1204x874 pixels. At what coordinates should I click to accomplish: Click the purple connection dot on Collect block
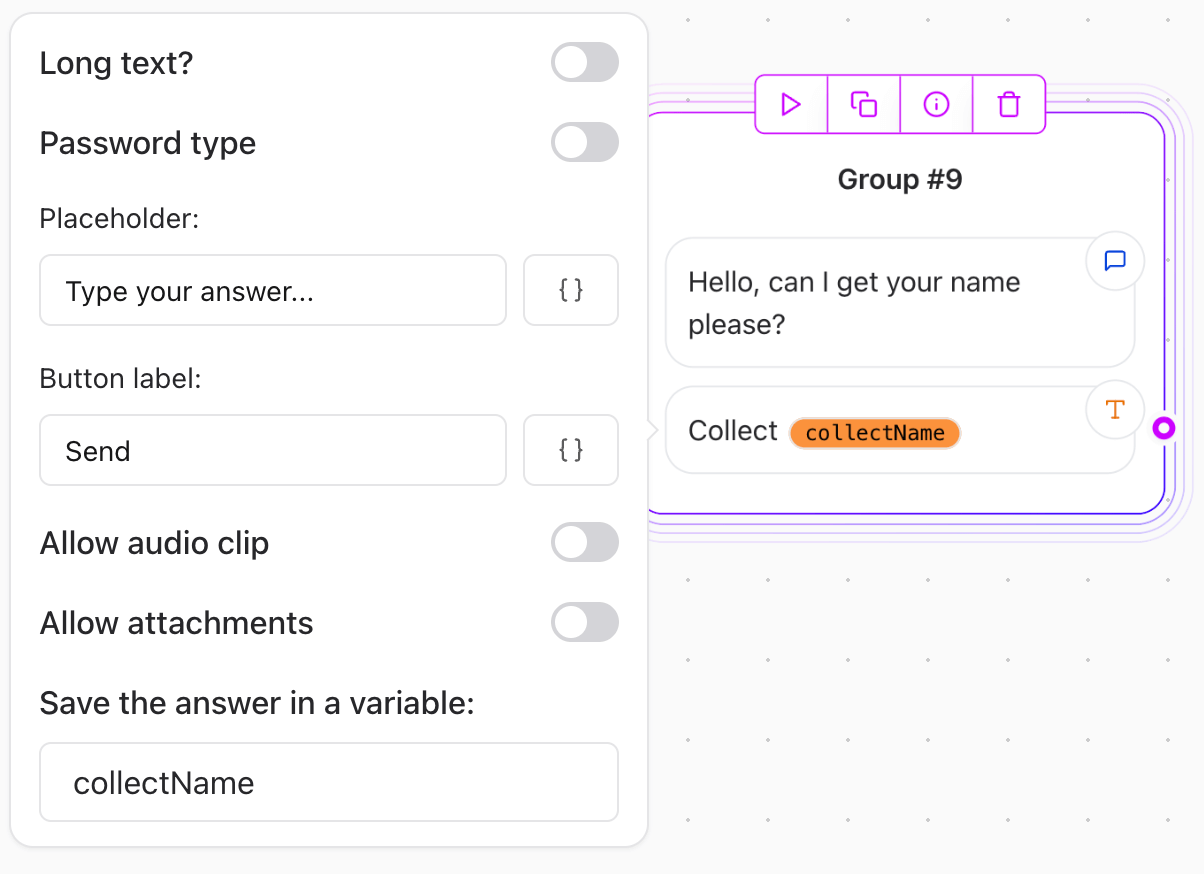pyautogui.click(x=1164, y=428)
